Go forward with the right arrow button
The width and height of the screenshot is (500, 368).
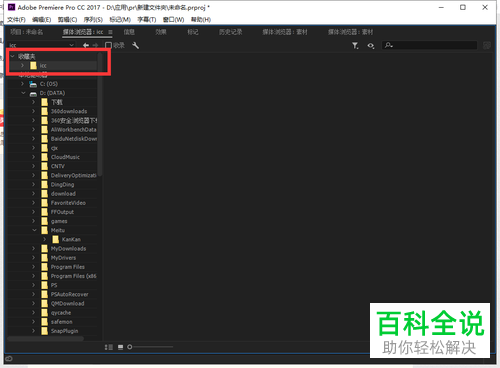click(x=96, y=45)
